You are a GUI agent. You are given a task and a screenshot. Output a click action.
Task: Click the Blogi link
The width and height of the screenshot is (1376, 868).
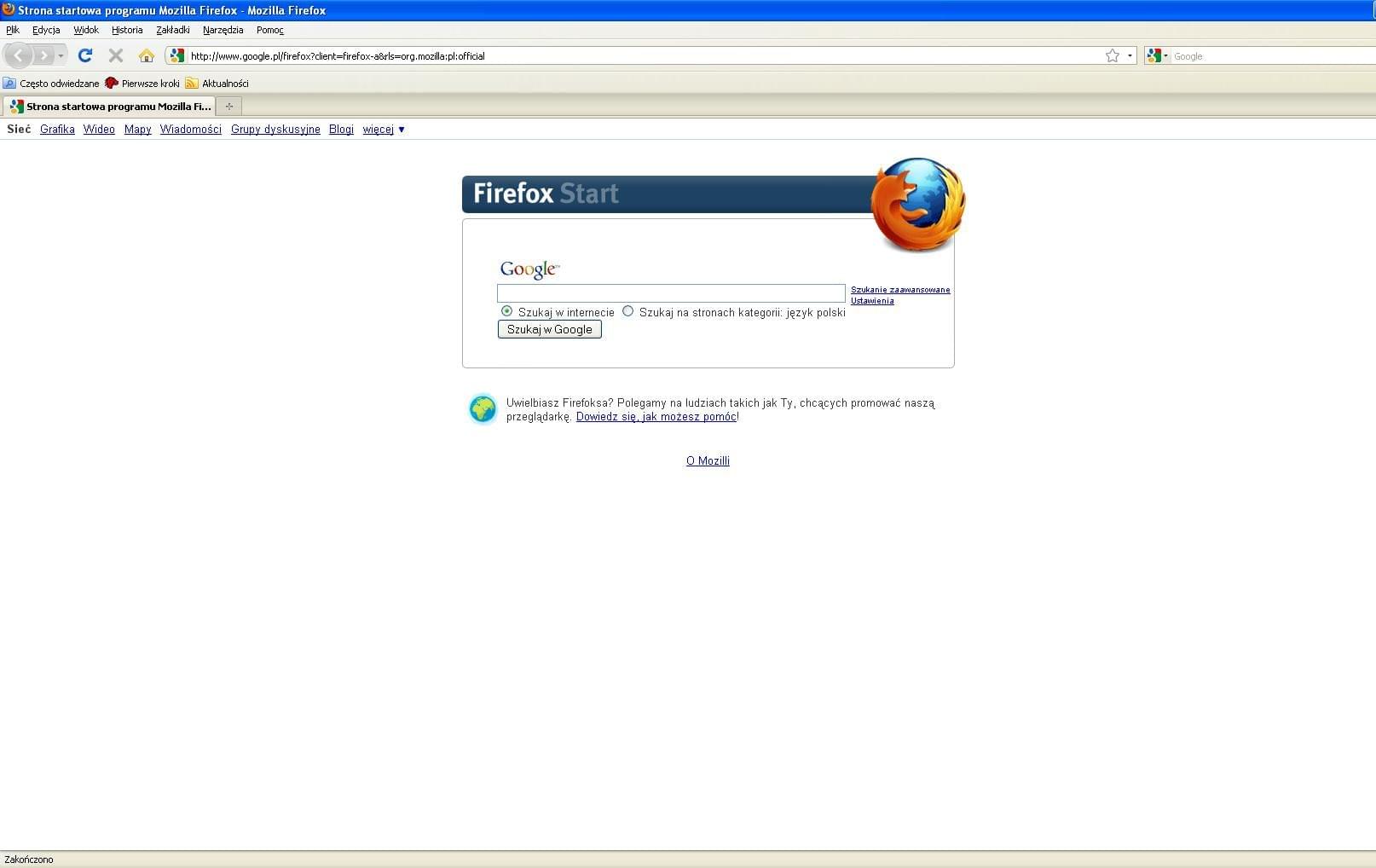pyautogui.click(x=341, y=130)
